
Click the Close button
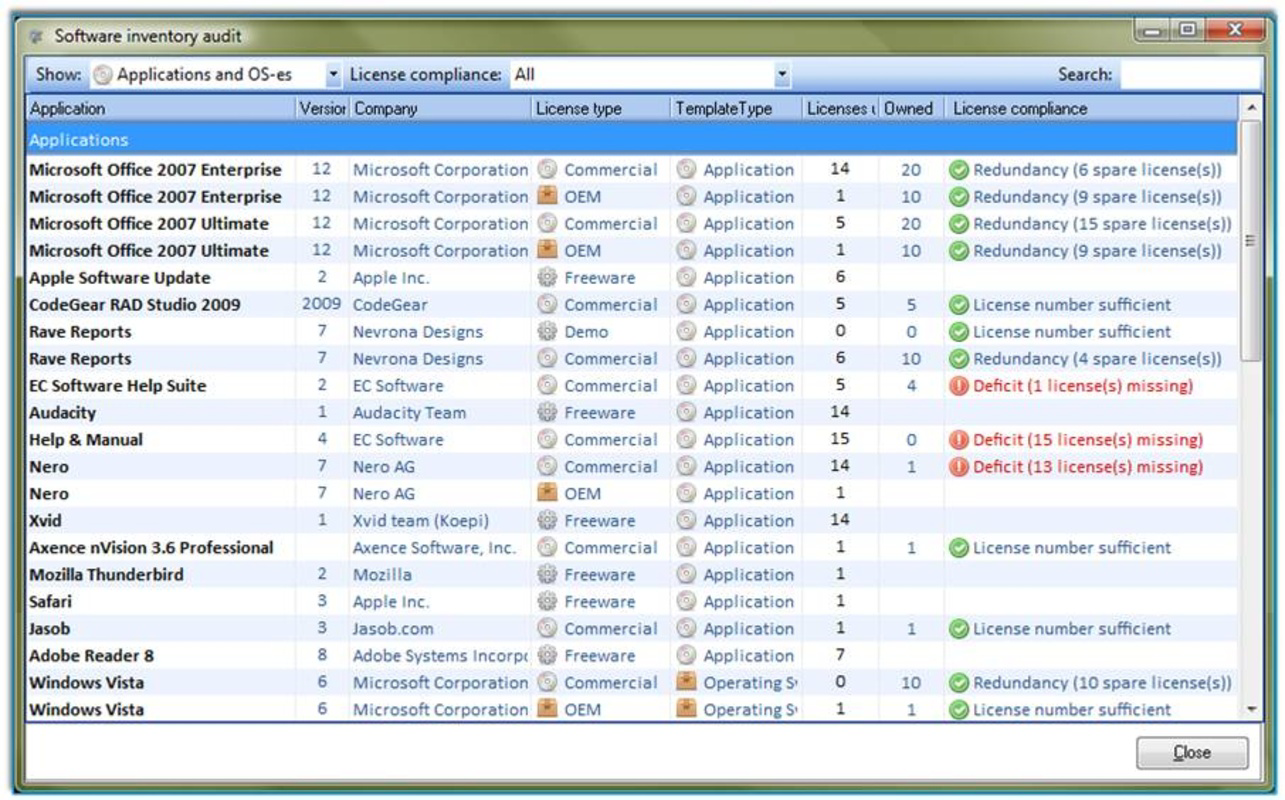[x=1192, y=753]
